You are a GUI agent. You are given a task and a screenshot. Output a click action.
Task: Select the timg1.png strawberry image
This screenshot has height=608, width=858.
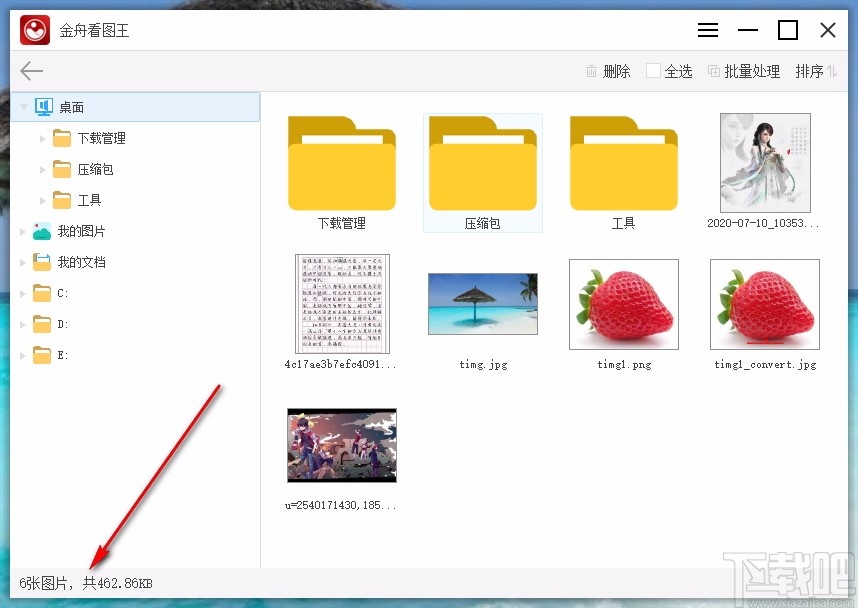(x=623, y=303)
